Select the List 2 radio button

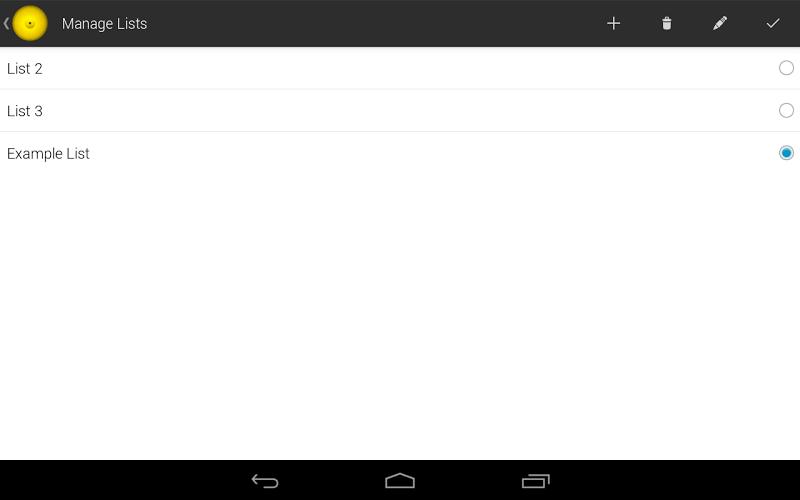tap(786, 68)
